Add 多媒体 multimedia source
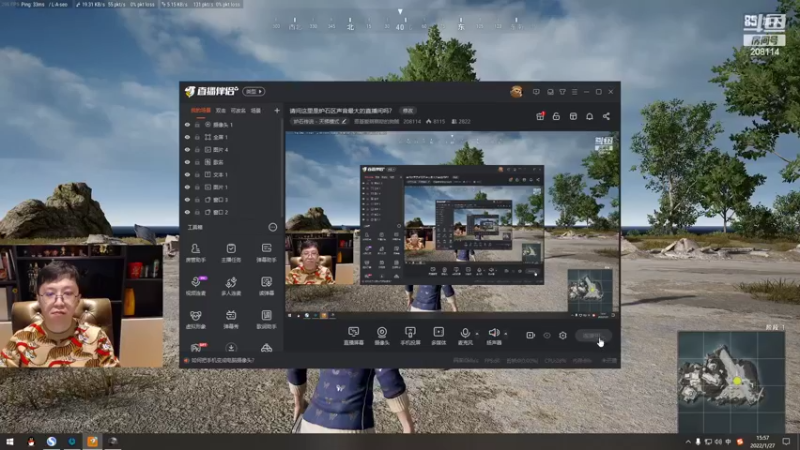 pyautogui.click(x=439, y=336)
